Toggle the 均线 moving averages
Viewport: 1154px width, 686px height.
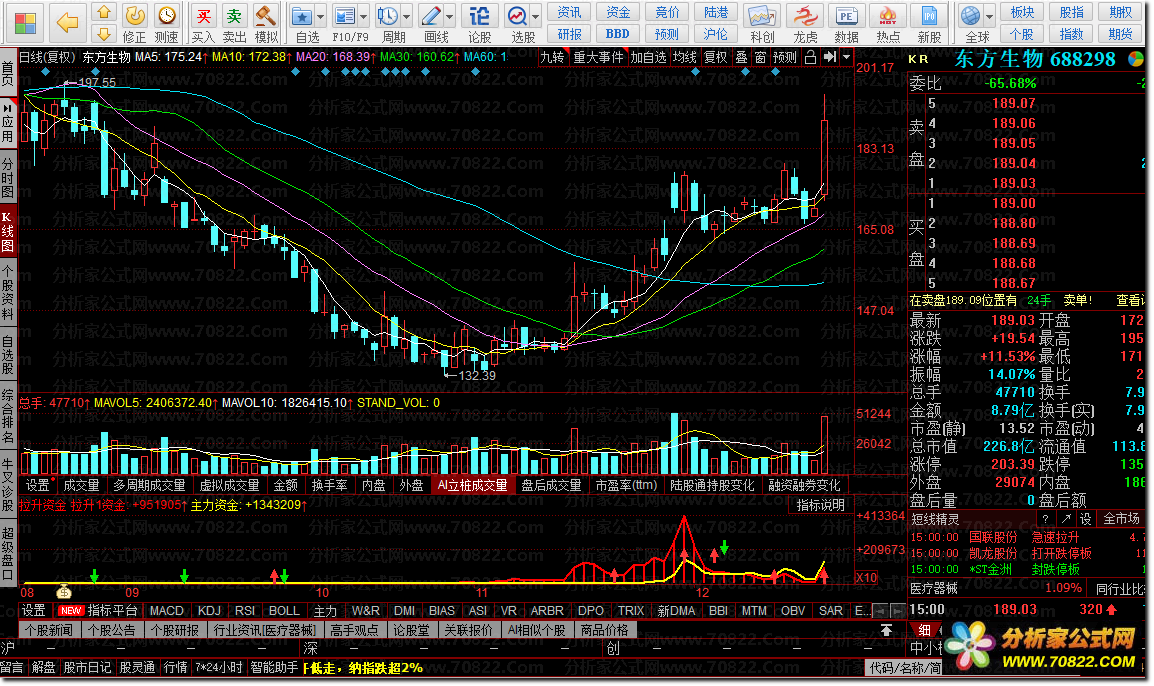(x=684, y=57)
